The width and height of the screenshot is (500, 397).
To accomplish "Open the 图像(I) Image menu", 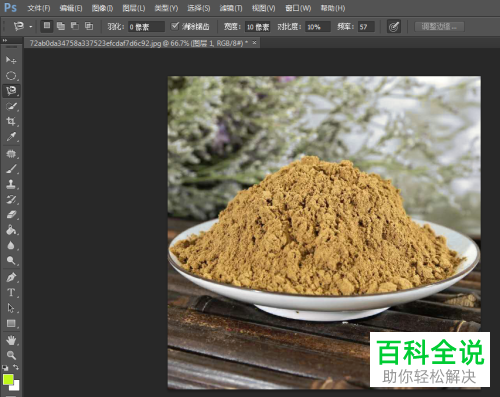I will click(102, 8).
